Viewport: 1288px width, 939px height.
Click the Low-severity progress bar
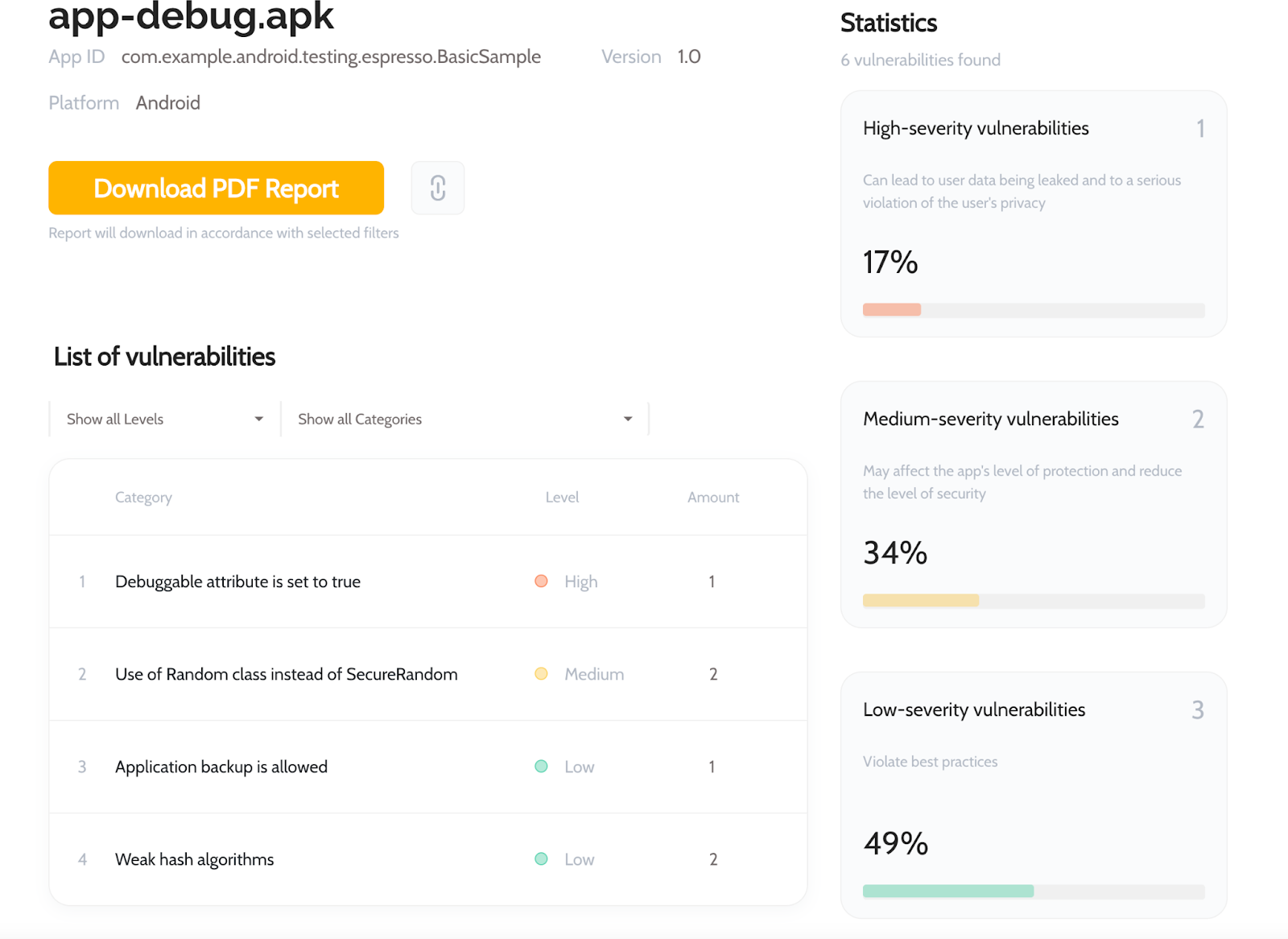(x=1034, y=891)
